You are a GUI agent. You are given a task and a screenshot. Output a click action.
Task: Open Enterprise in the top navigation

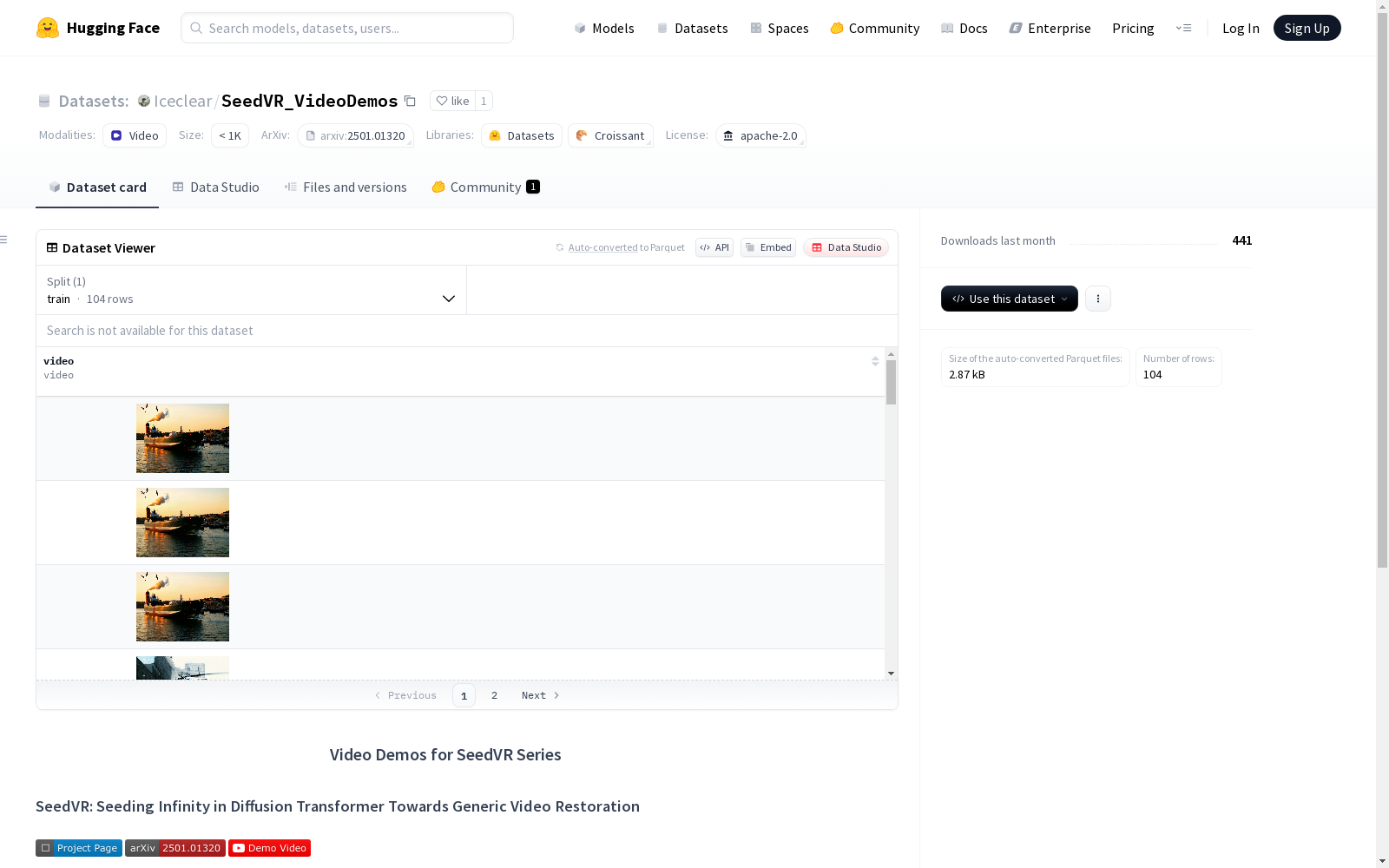[x=1050, y=28]
